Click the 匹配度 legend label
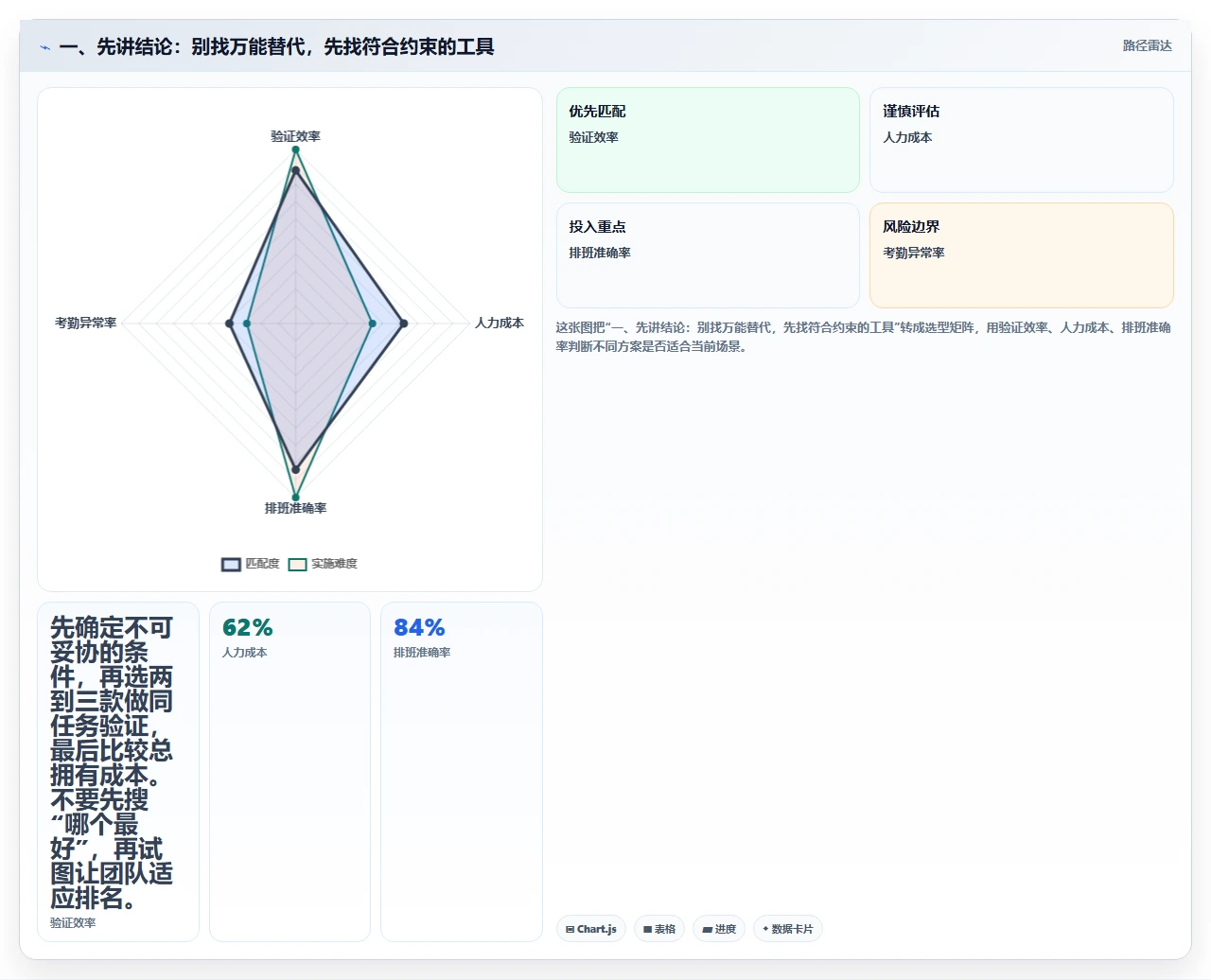Screen dimensions: 1211x980 click(x=262, y=564)
